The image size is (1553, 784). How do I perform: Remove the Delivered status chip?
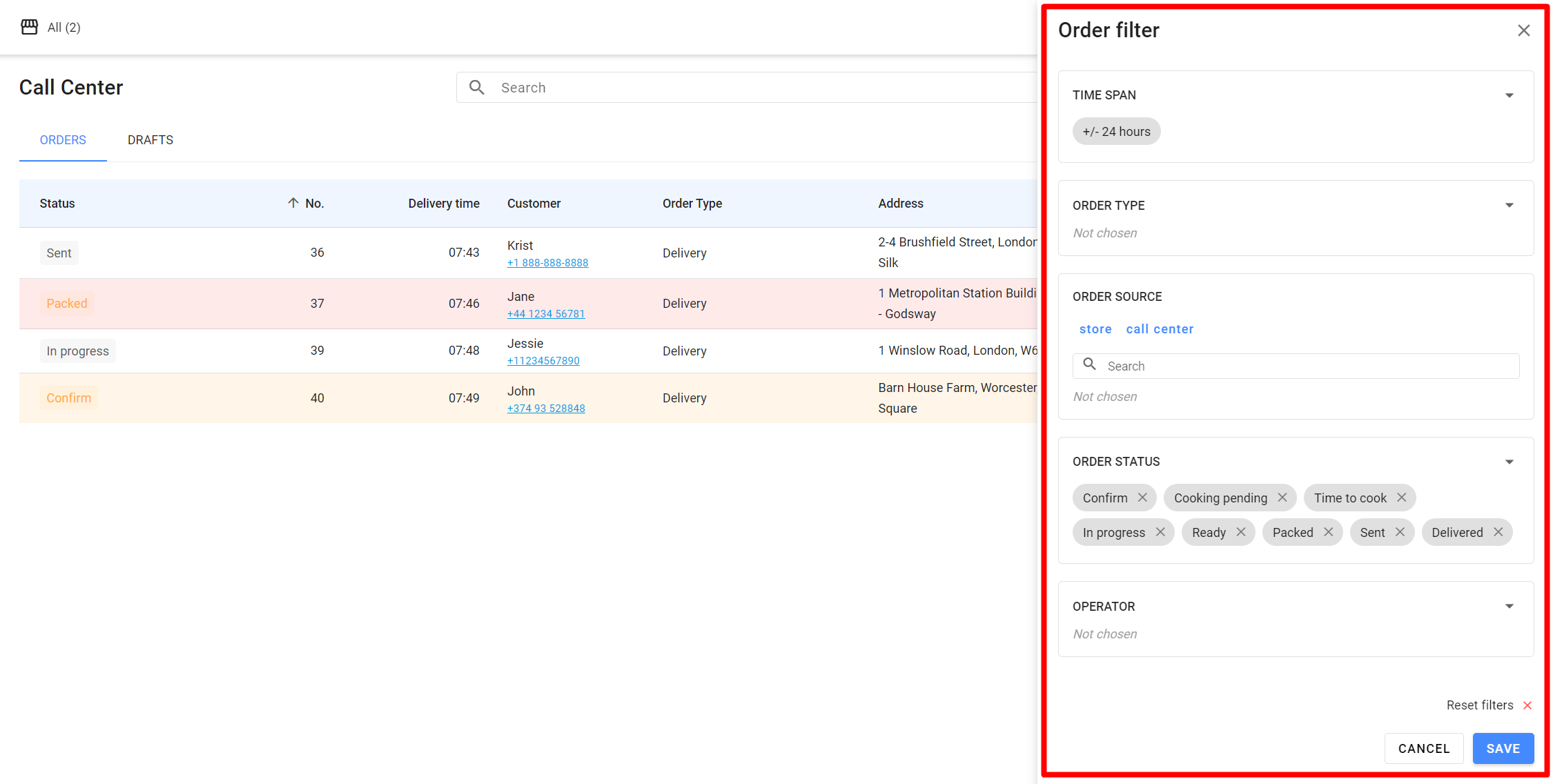[x=1498, y=532]
